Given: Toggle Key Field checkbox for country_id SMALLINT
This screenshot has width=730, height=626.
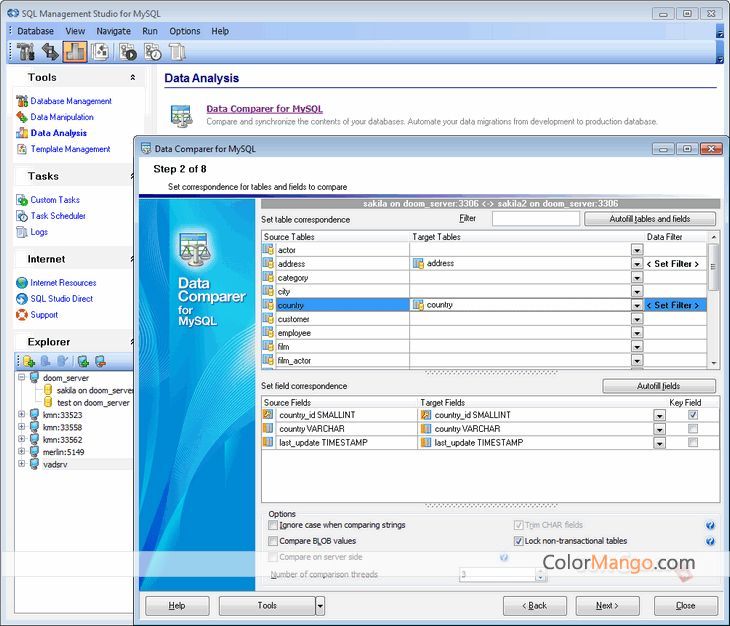Looking at the screenshot, I should point(693,415).
